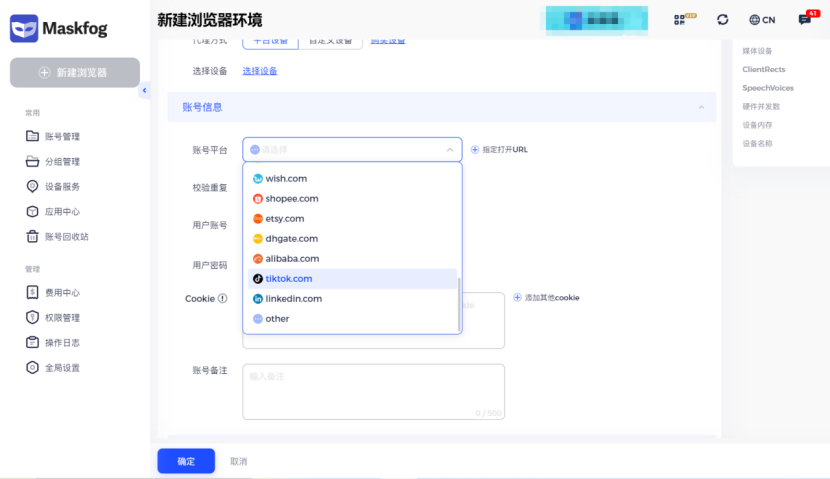Image resolution: width=830 pixels, height=479 pixels.
Task: Collapse the 账号信息 section chevron
Action: point(701,107)
